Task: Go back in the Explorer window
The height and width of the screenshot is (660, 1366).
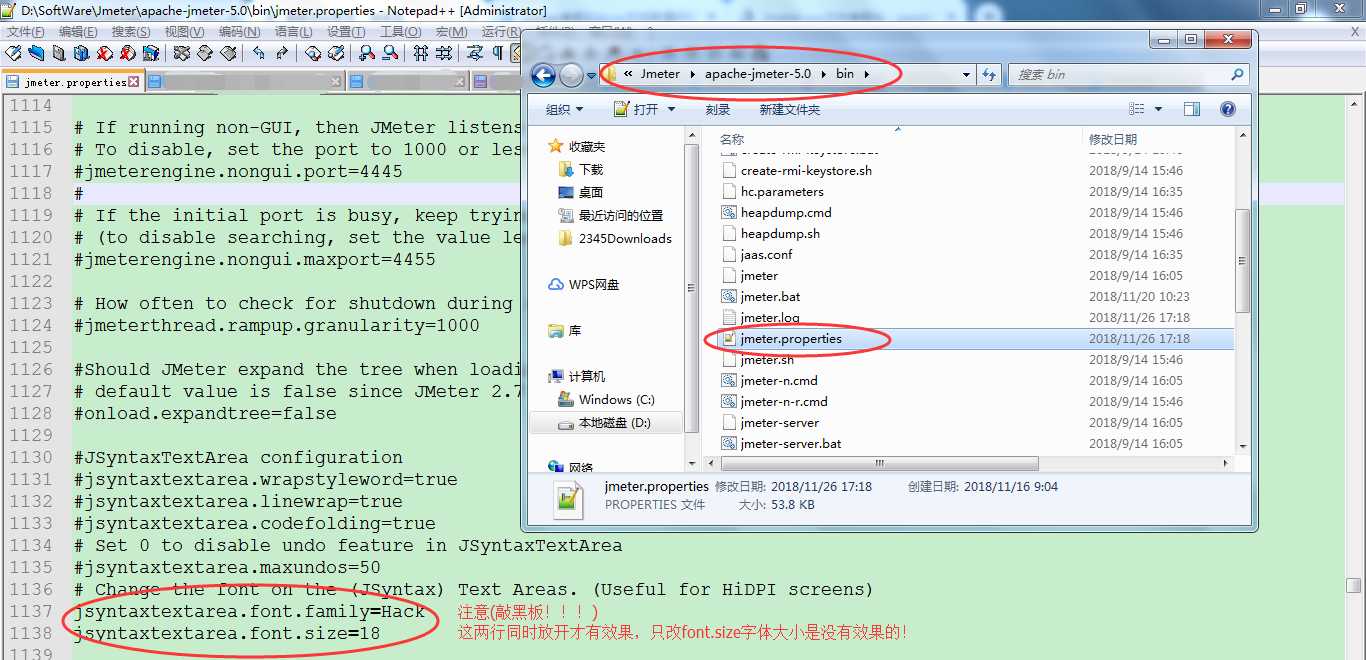Action: pos(543,74)
